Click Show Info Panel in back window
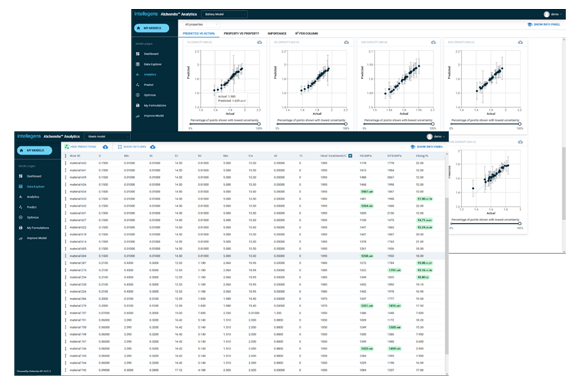 (x=544, y=24)
